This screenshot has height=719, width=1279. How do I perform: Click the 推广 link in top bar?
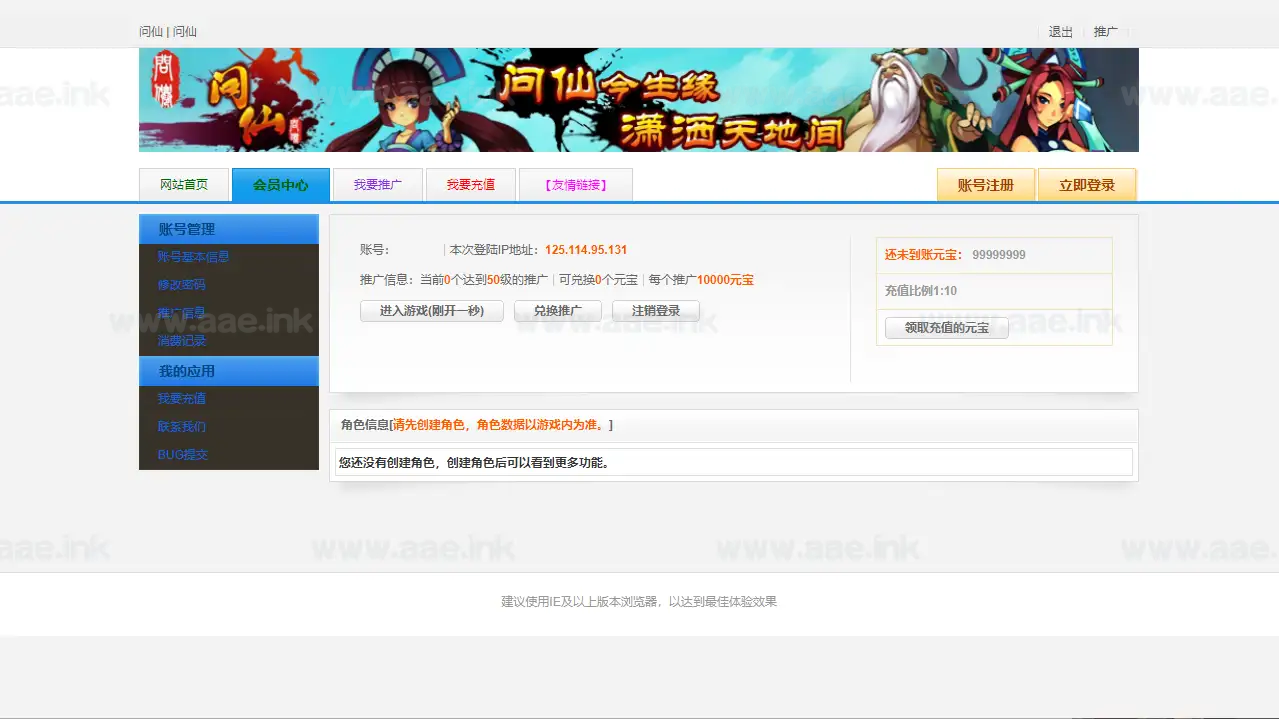tap(1106, 32)
